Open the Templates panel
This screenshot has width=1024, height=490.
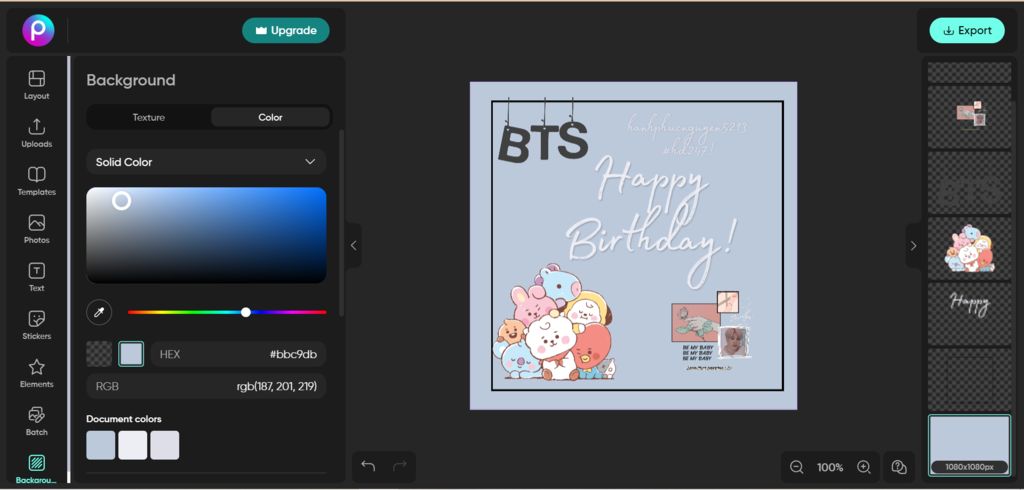[37, 181]
